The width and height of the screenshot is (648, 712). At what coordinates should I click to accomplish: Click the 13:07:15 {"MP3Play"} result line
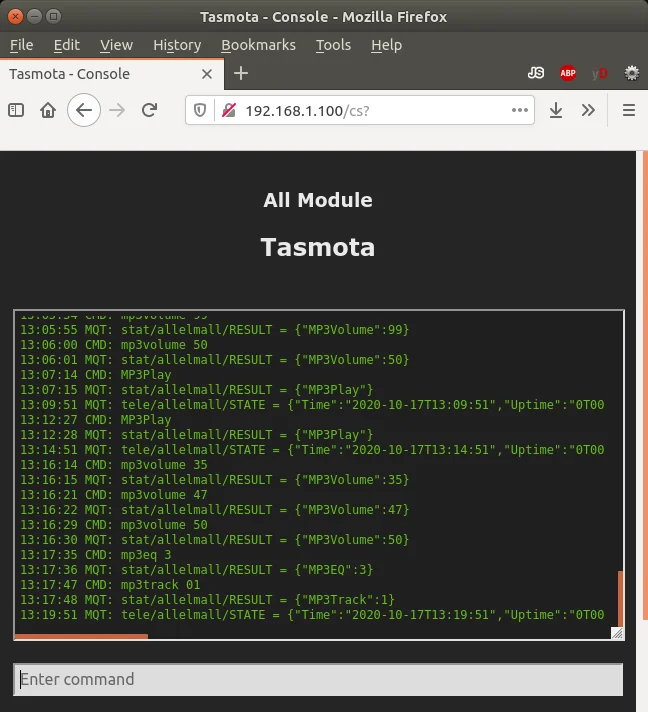[x=197, y=390]
